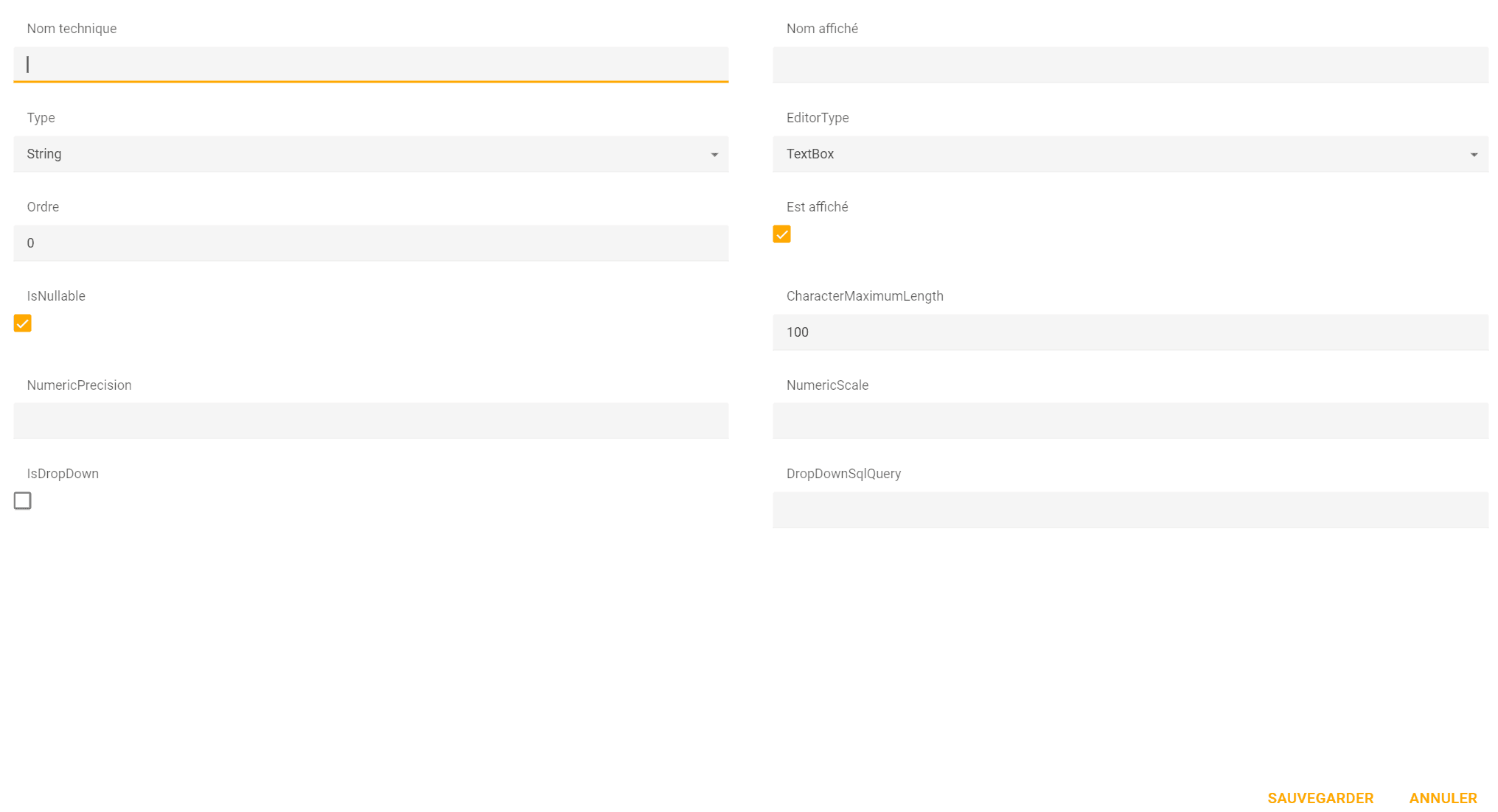Click the NumericScale input field
This screenshot has height=812, width=1498.
(x=1130, y=421)
